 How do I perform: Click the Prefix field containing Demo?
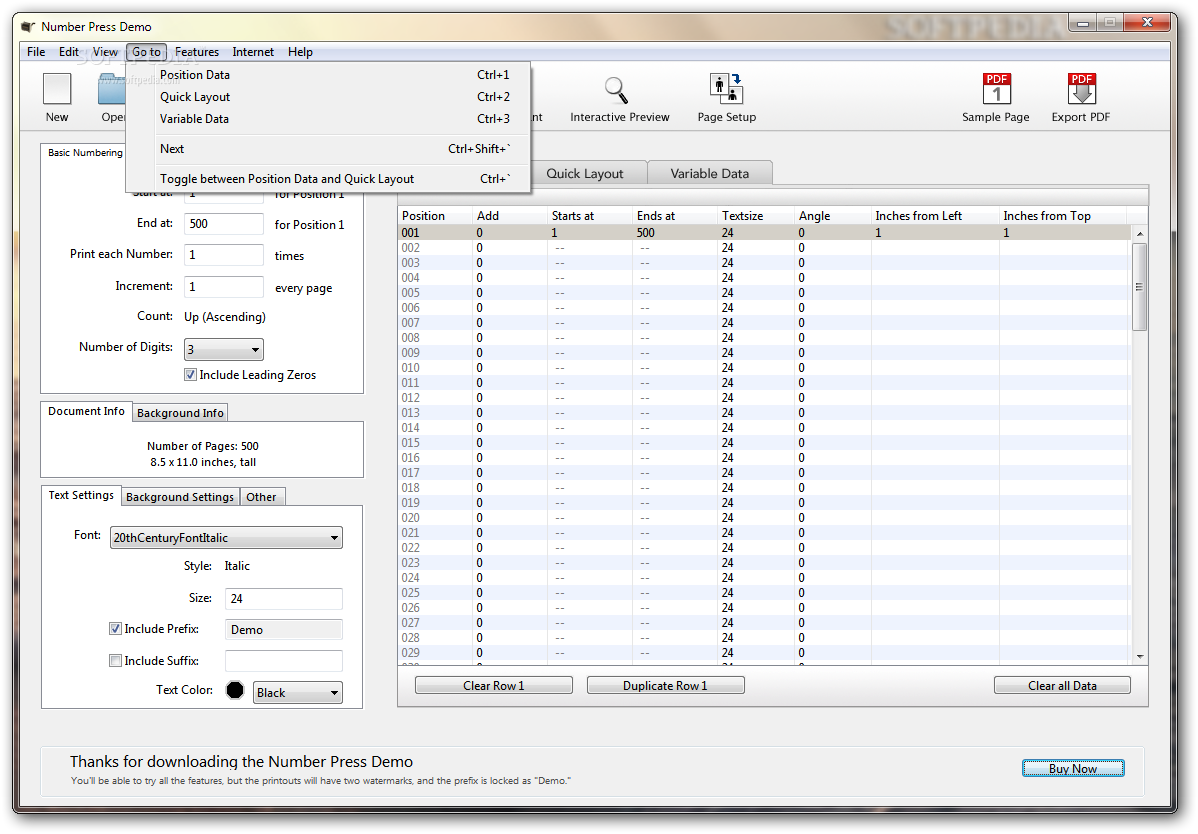(x=283, y=630)
